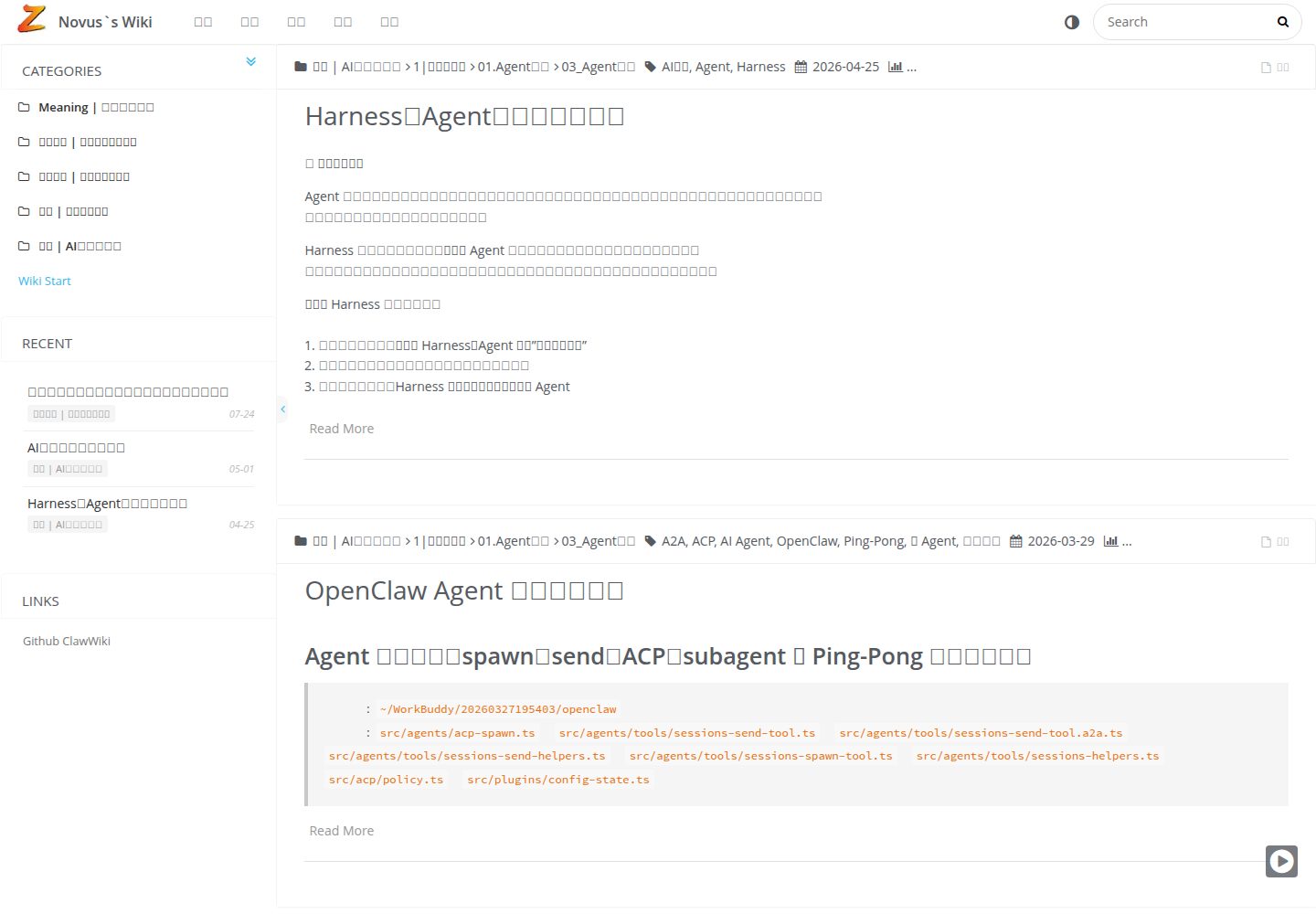1316x914 pixels.
Task: Collapse the CATEGORIES panel with the double chevron
Action: [250, 62]
